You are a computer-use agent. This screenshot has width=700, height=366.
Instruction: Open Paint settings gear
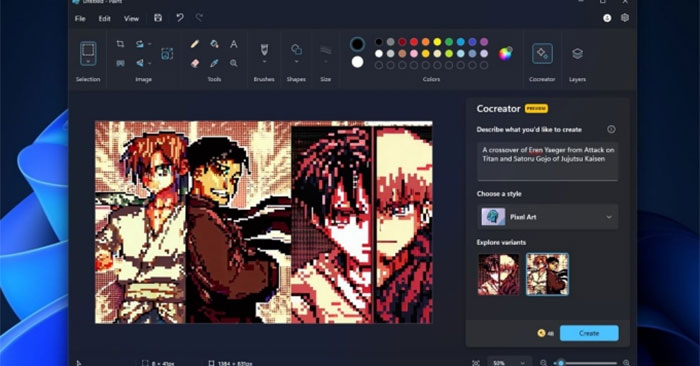[x=625, y=18]
